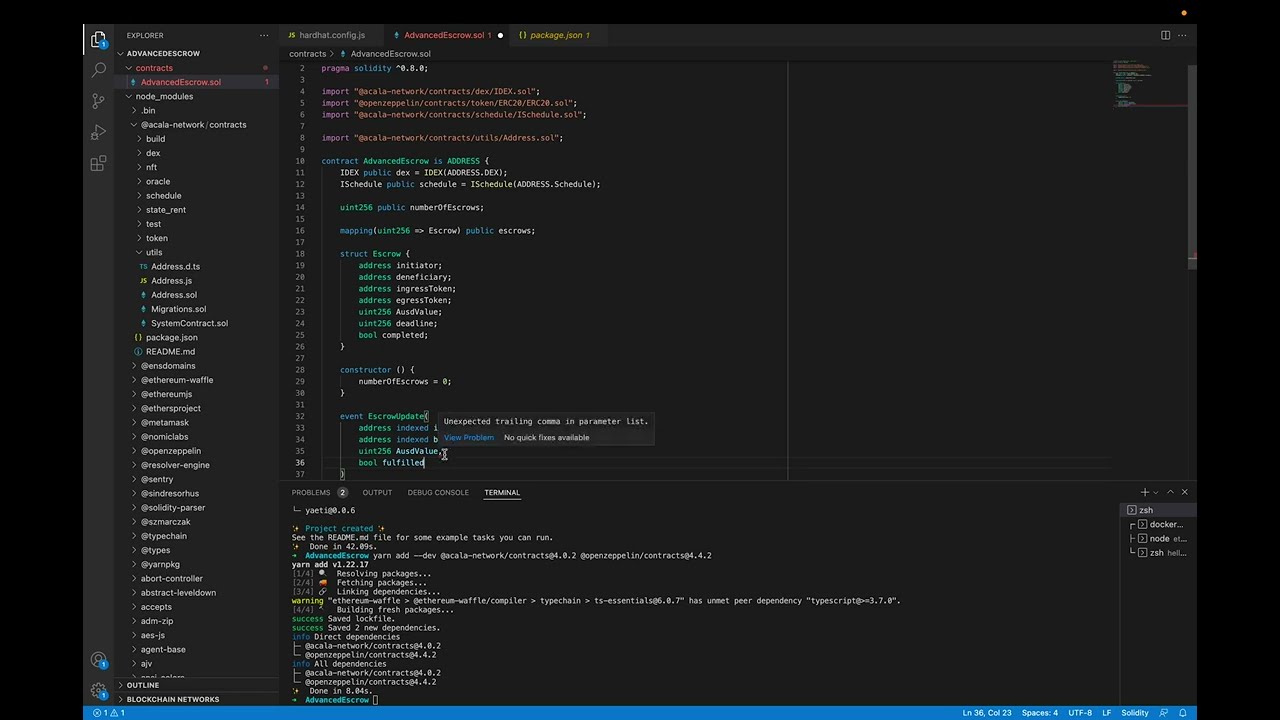
Task: Expand the .bin folder
Action: tap(148, 111)
